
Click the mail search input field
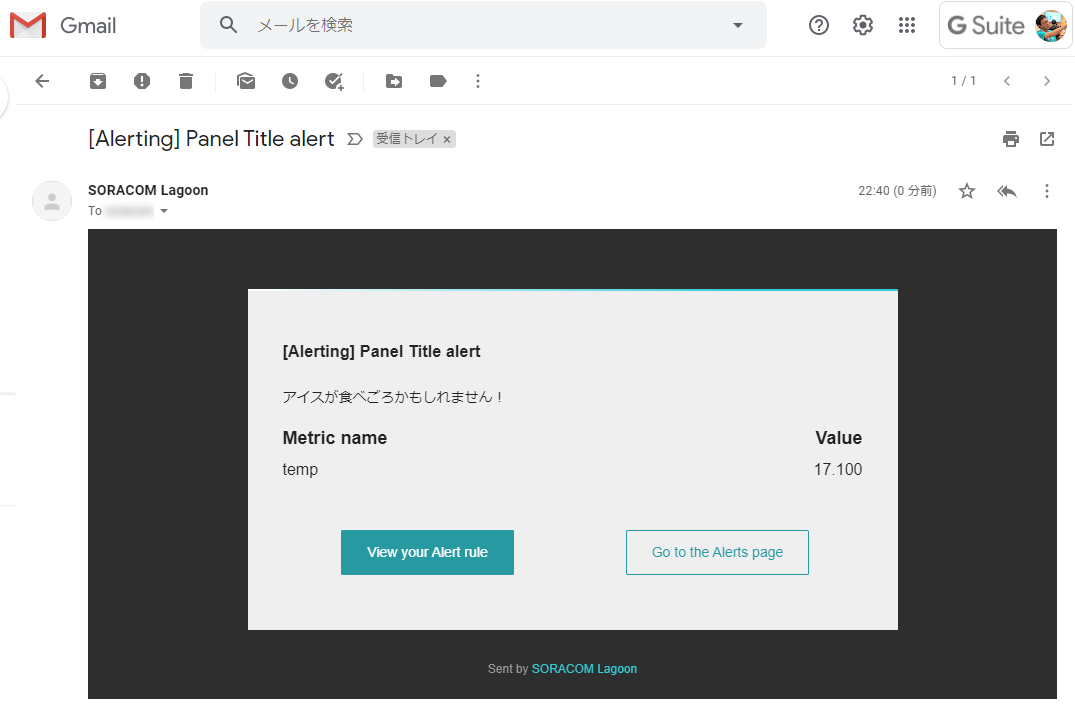480,25
